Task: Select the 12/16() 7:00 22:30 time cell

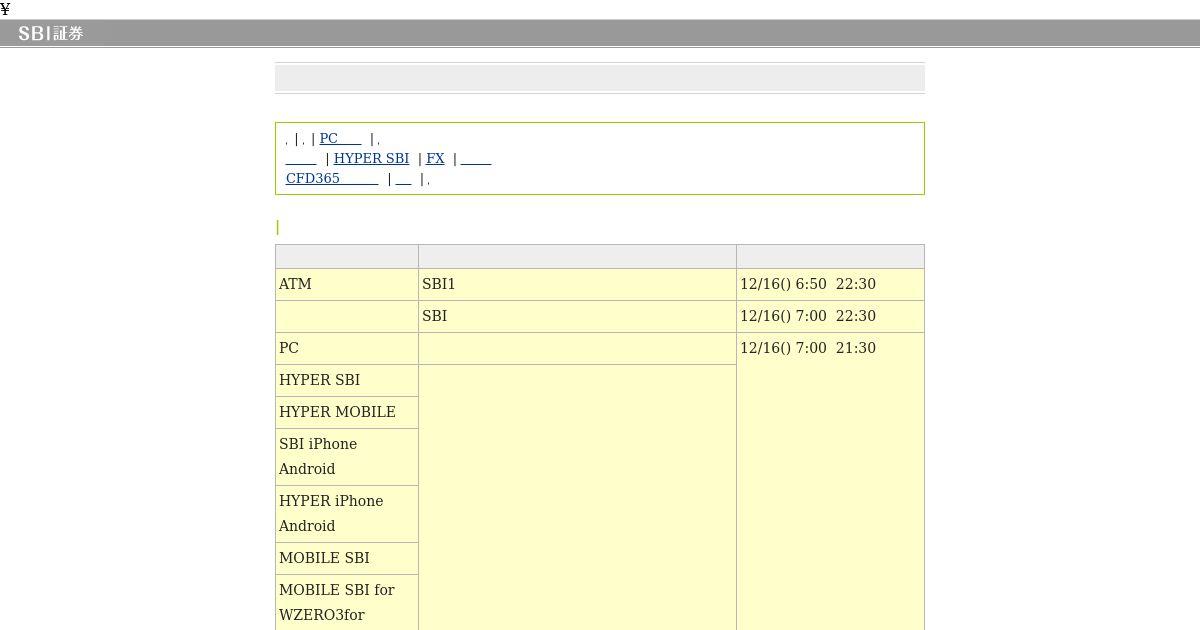Action: pos(830,316)
